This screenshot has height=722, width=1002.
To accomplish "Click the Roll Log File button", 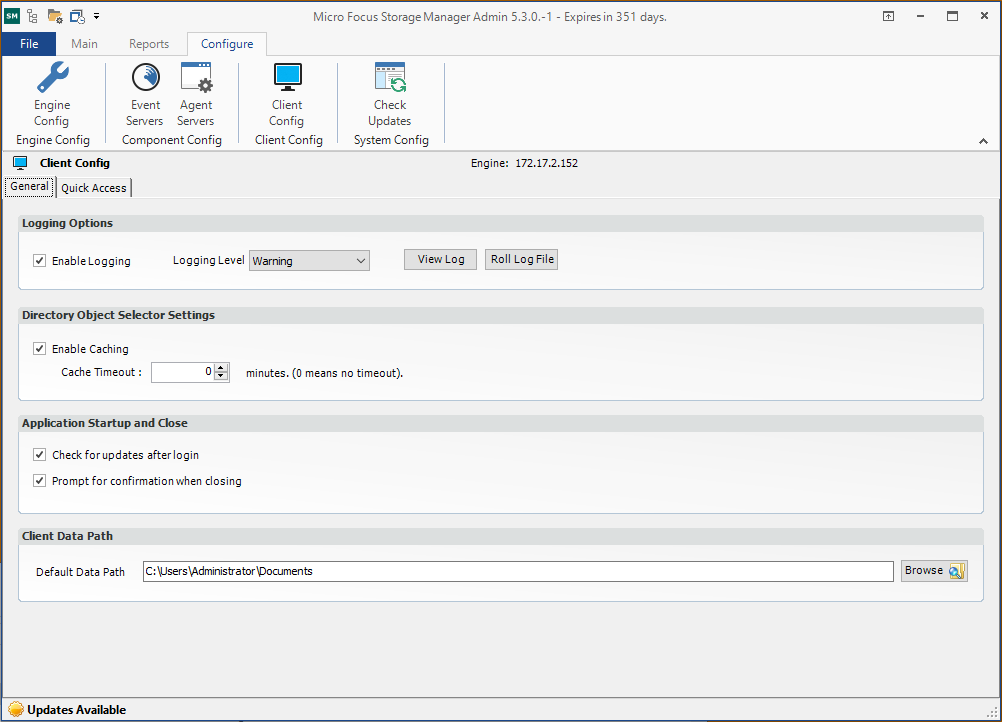I will point(521,259).
